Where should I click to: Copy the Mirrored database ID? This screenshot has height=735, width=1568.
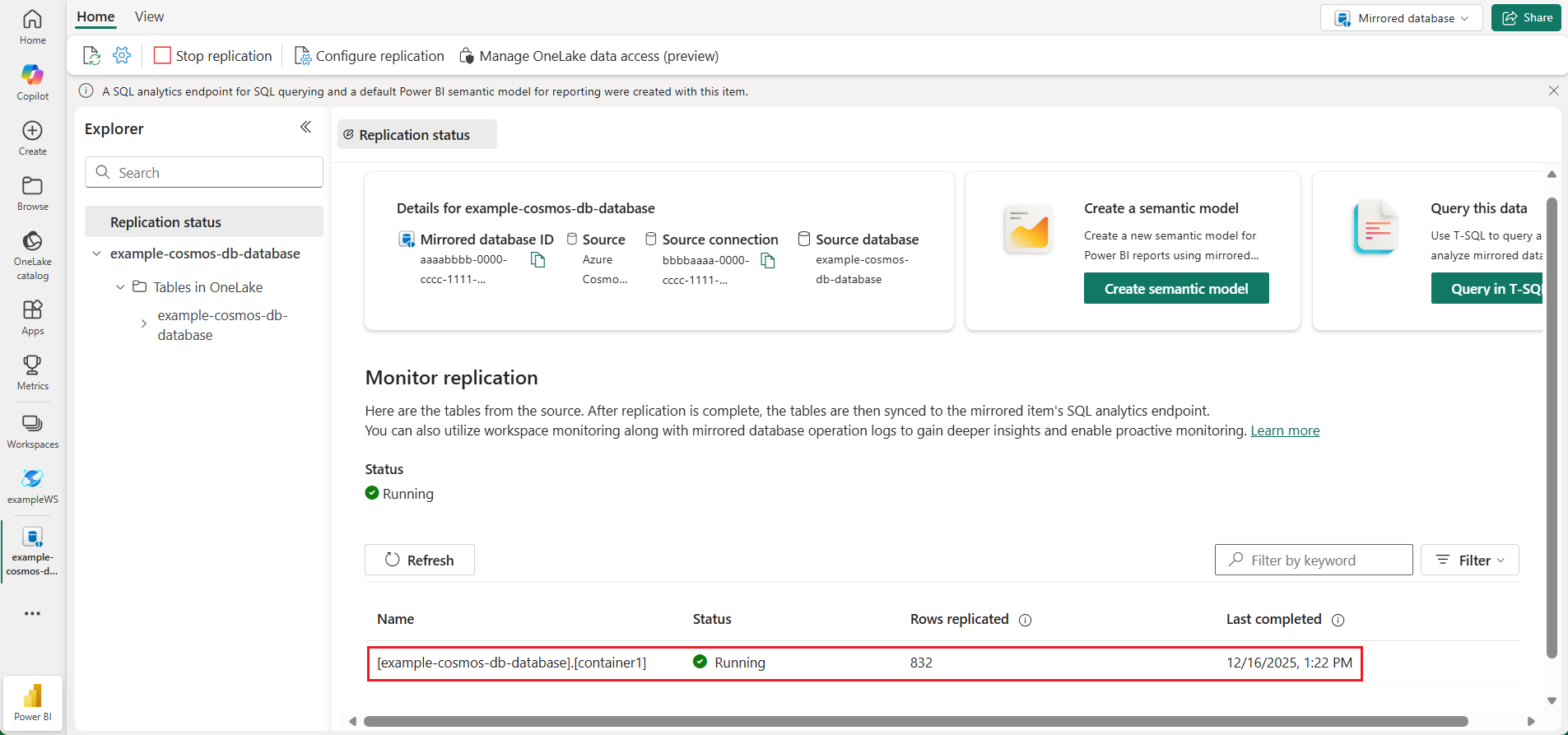[x=537, y=260]
